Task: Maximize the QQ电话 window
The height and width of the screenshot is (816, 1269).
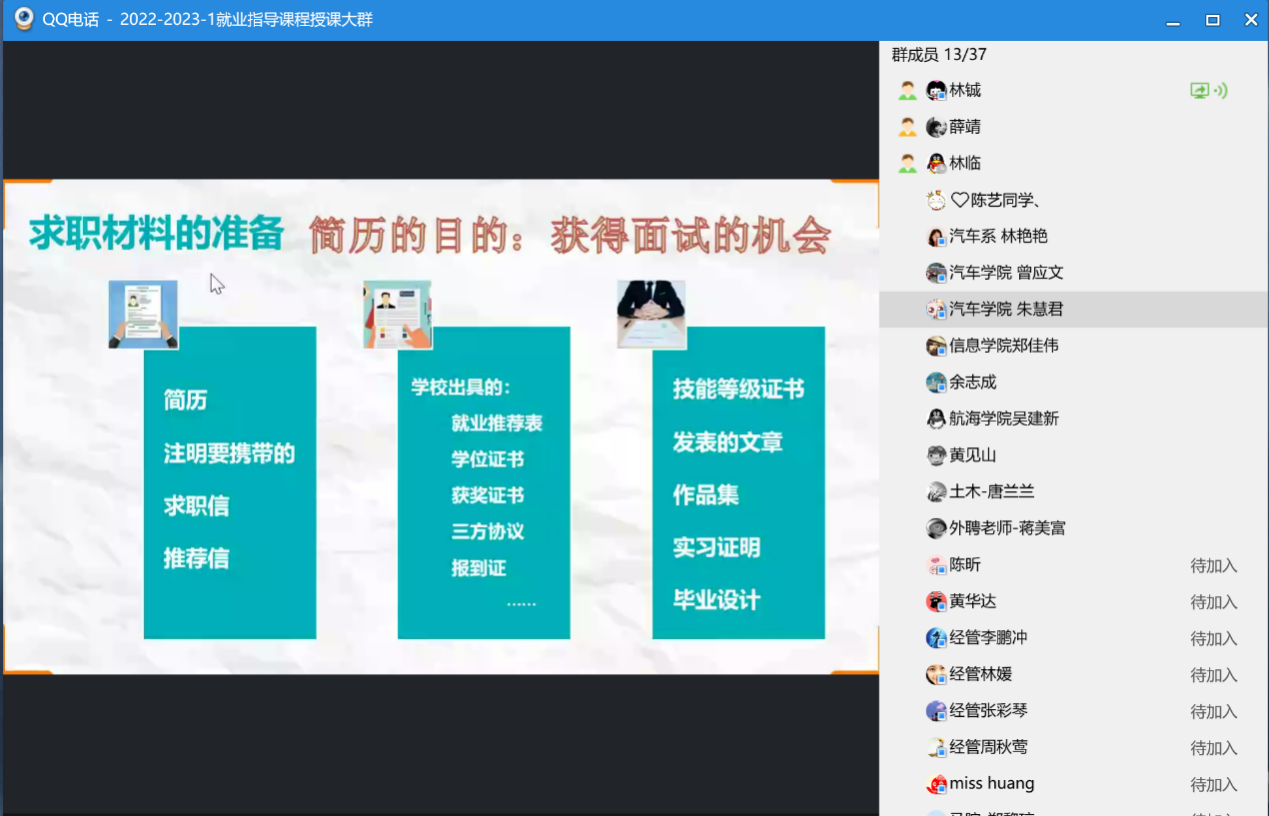Action: [1212, 20]
